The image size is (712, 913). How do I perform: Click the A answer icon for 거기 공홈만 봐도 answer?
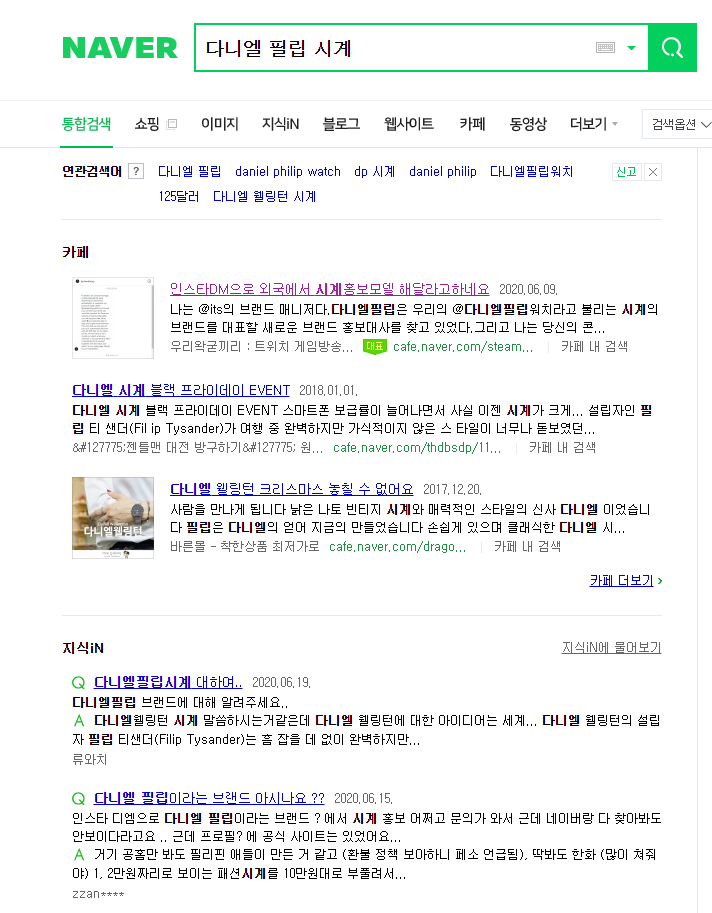79,855
